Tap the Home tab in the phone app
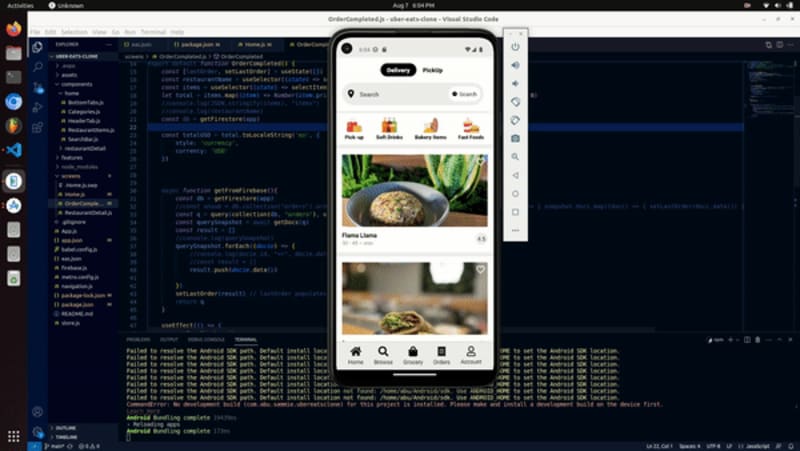 [x=356, y=355]
